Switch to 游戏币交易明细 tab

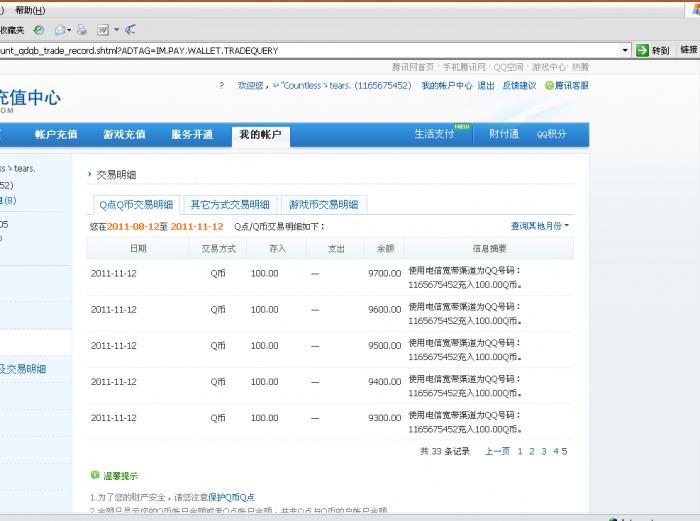(324, 205)
